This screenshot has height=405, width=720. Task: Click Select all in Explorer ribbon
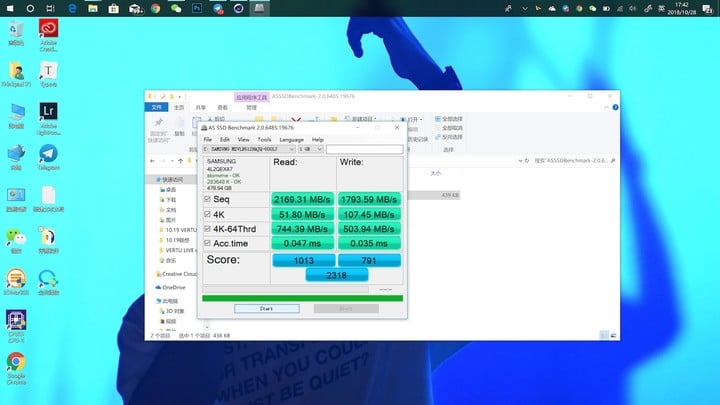tap(449, 119)
